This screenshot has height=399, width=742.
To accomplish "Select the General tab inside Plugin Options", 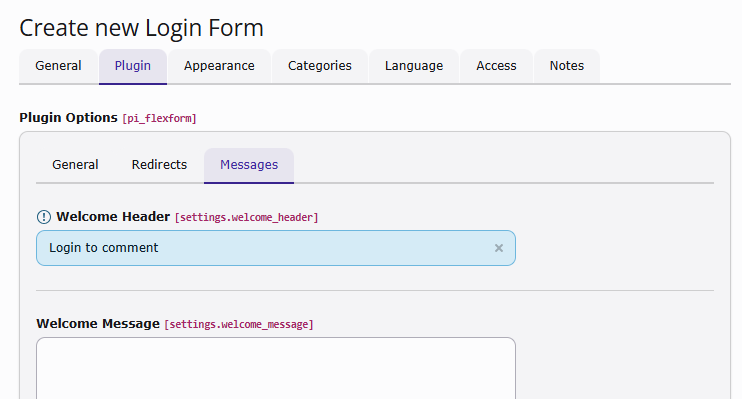I will pos(75,165).
